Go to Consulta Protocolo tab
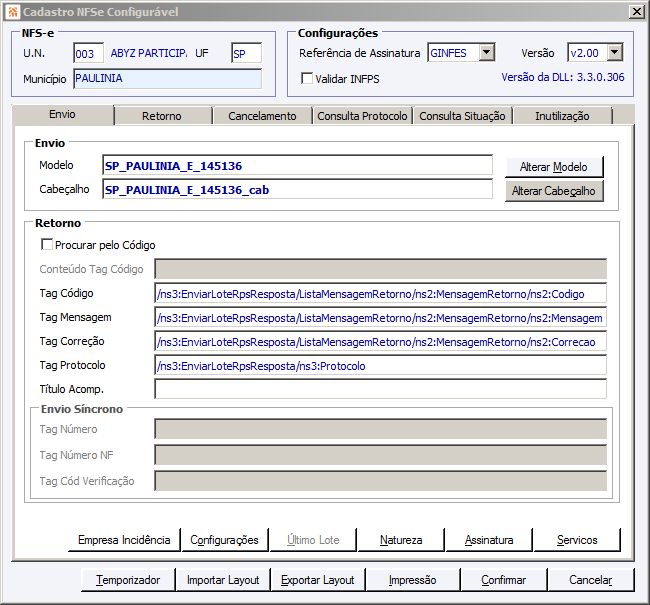 tap(362, 116)
